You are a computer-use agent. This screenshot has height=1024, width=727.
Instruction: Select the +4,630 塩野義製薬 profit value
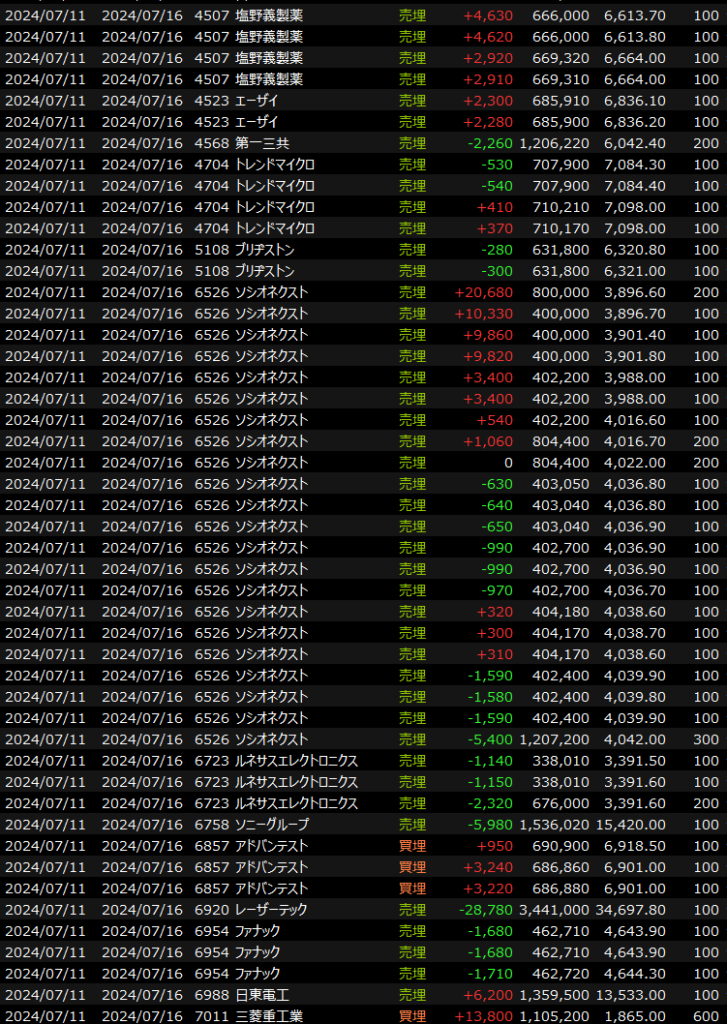(488, 15)
